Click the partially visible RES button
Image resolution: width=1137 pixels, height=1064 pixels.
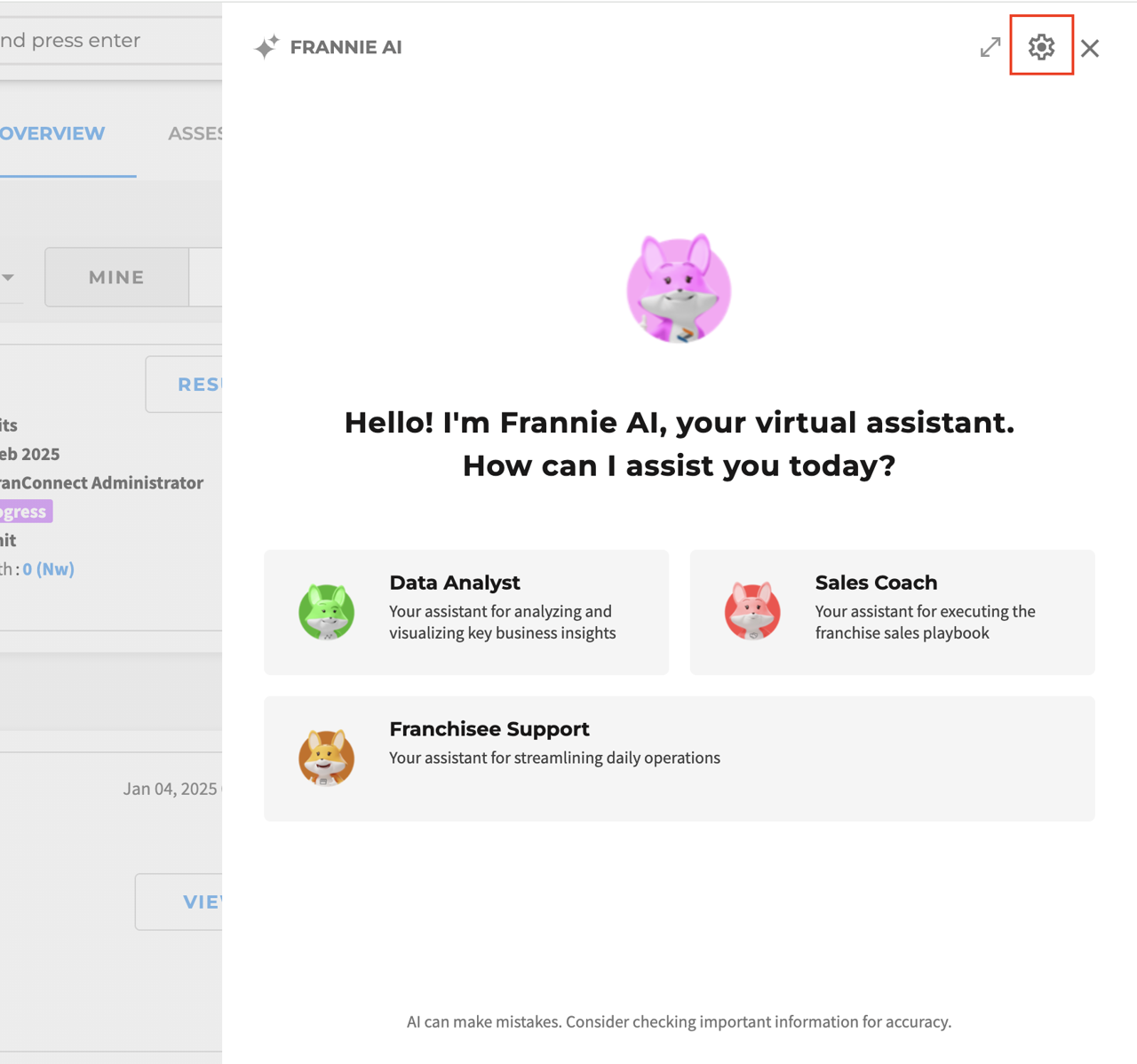tap(198, 385)
